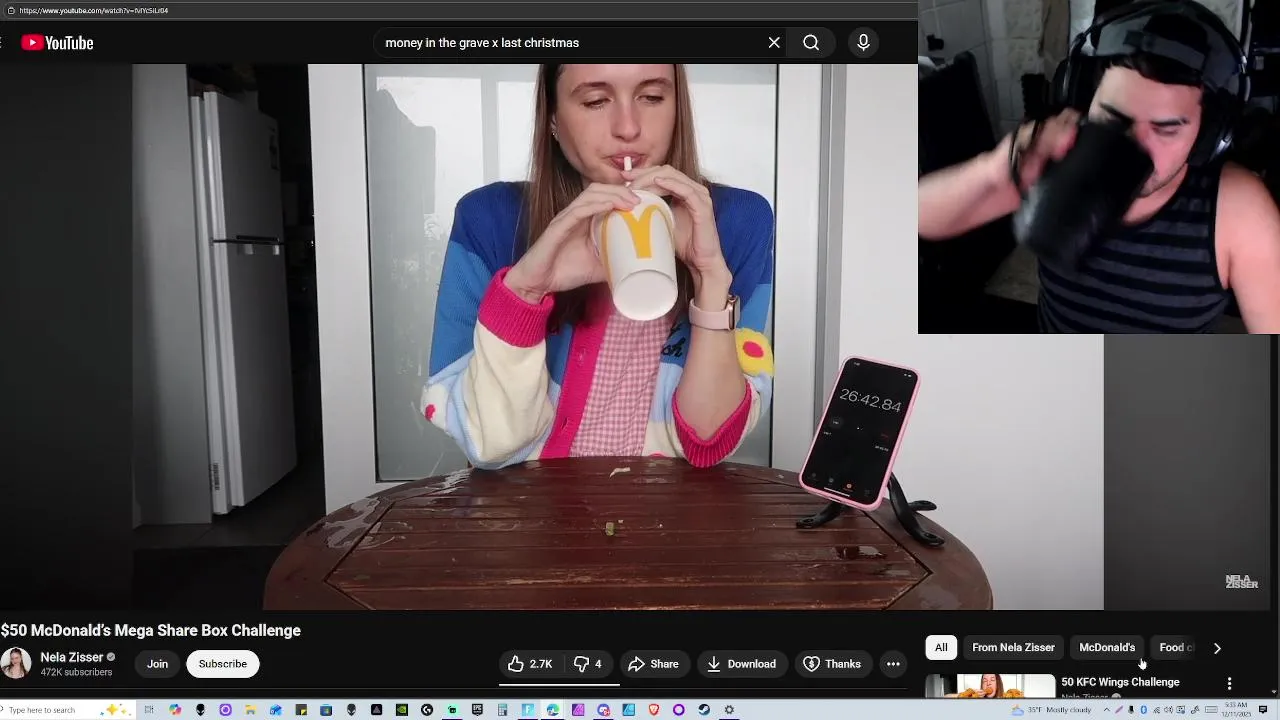Open the 50 KFC Wings Challenge title

tap(1120, 682)
